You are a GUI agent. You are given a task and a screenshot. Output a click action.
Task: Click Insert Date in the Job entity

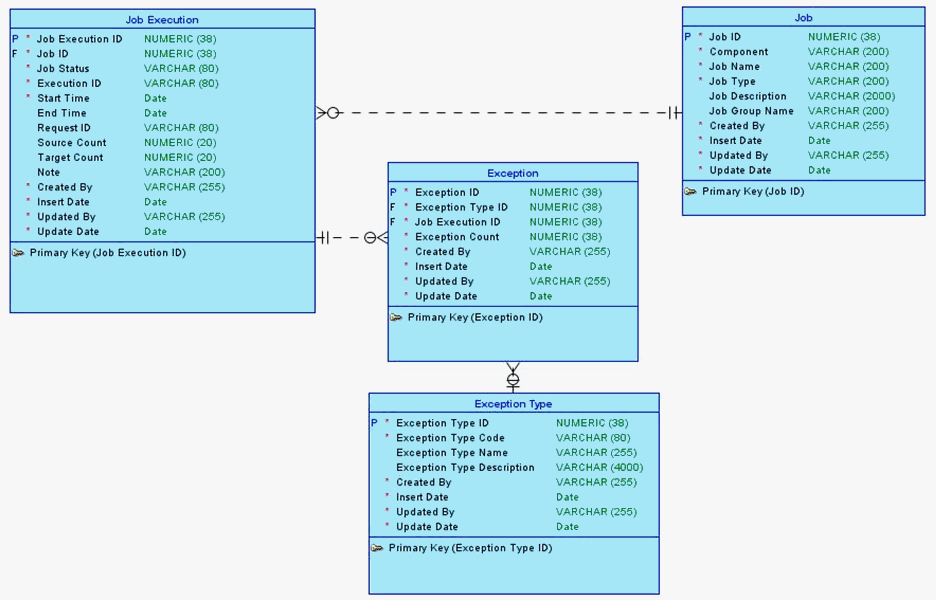[735, 141]
